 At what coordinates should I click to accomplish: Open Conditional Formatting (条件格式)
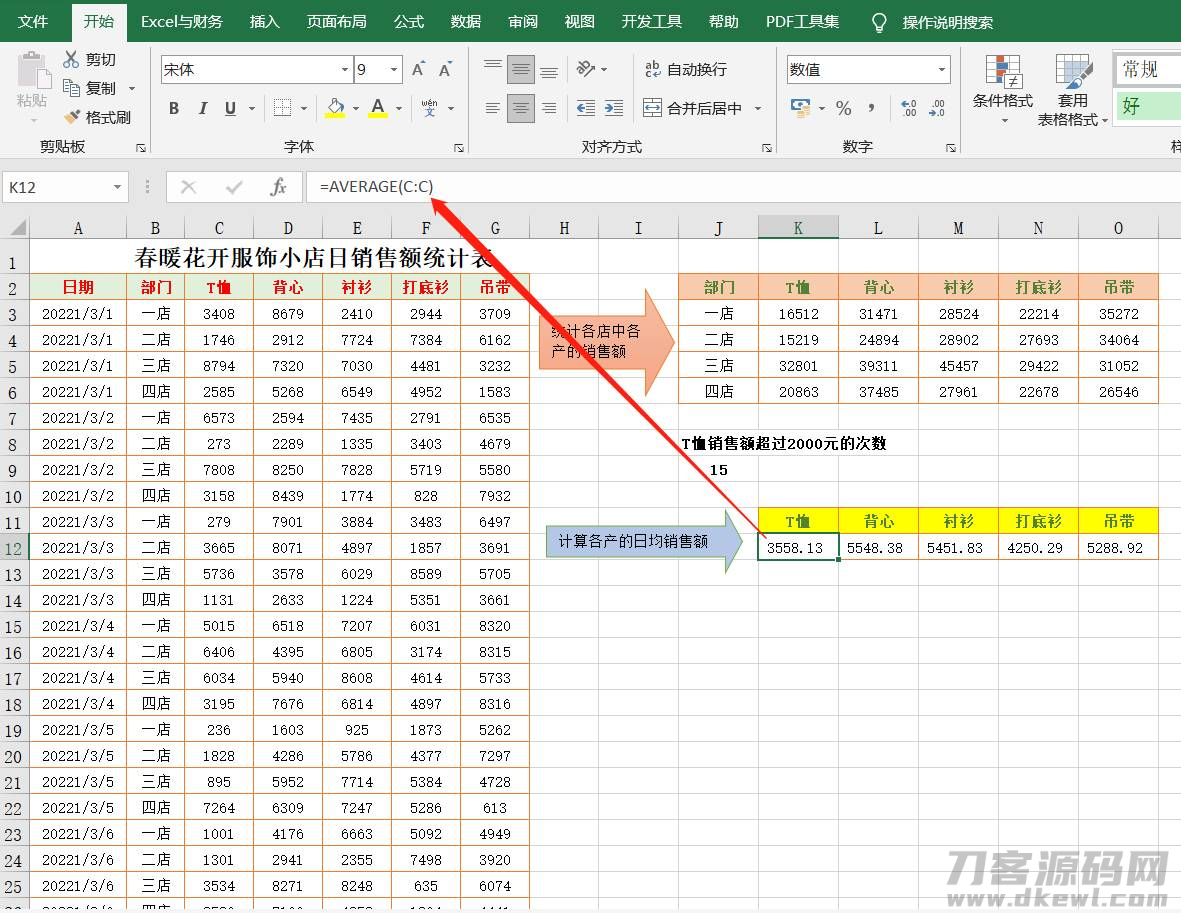[x=1002, y=89]
